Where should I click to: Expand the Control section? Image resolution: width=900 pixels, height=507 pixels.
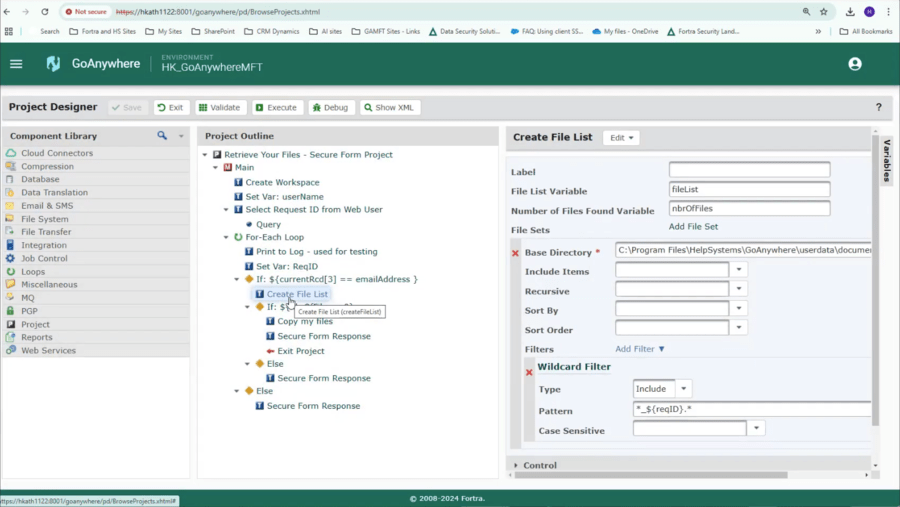click(540, 465)
